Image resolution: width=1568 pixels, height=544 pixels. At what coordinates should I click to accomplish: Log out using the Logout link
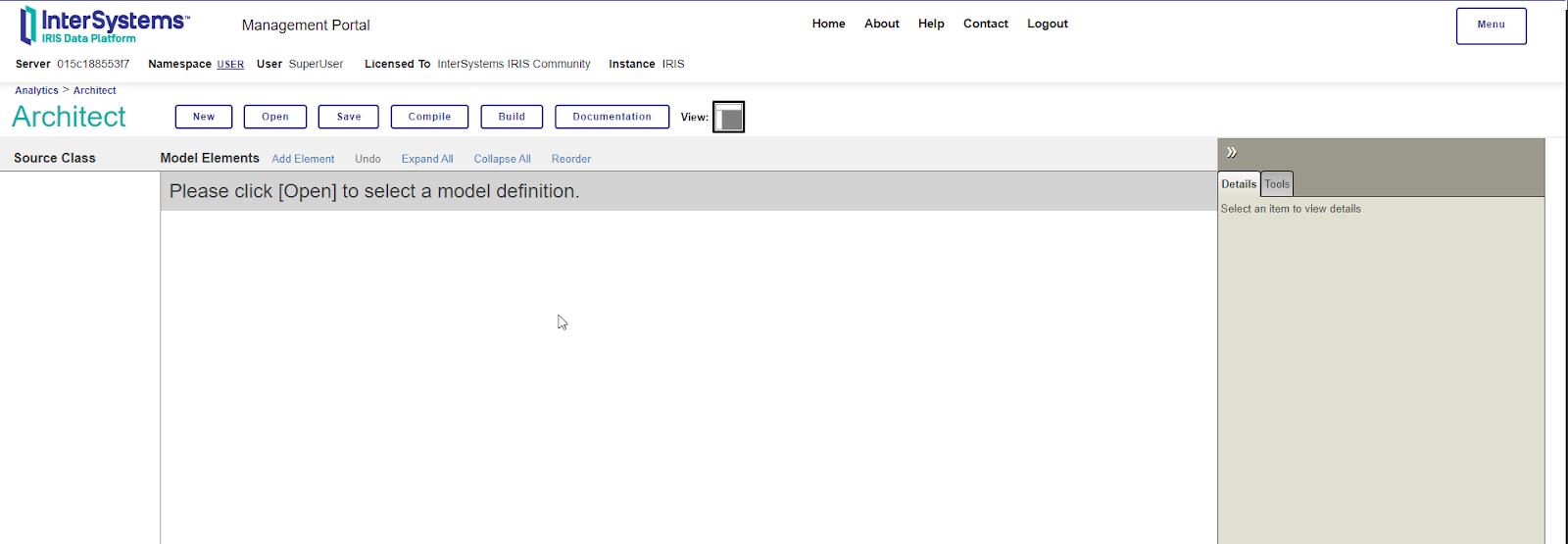tap(1047, 24)
